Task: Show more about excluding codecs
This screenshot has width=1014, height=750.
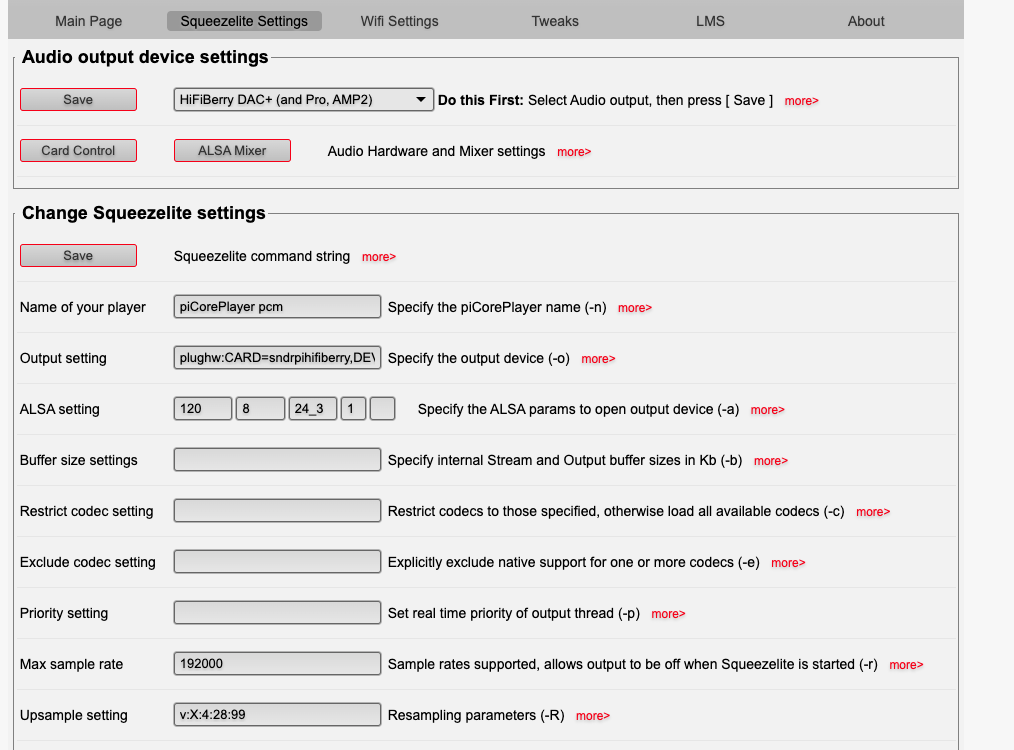Action: point(788,563)
